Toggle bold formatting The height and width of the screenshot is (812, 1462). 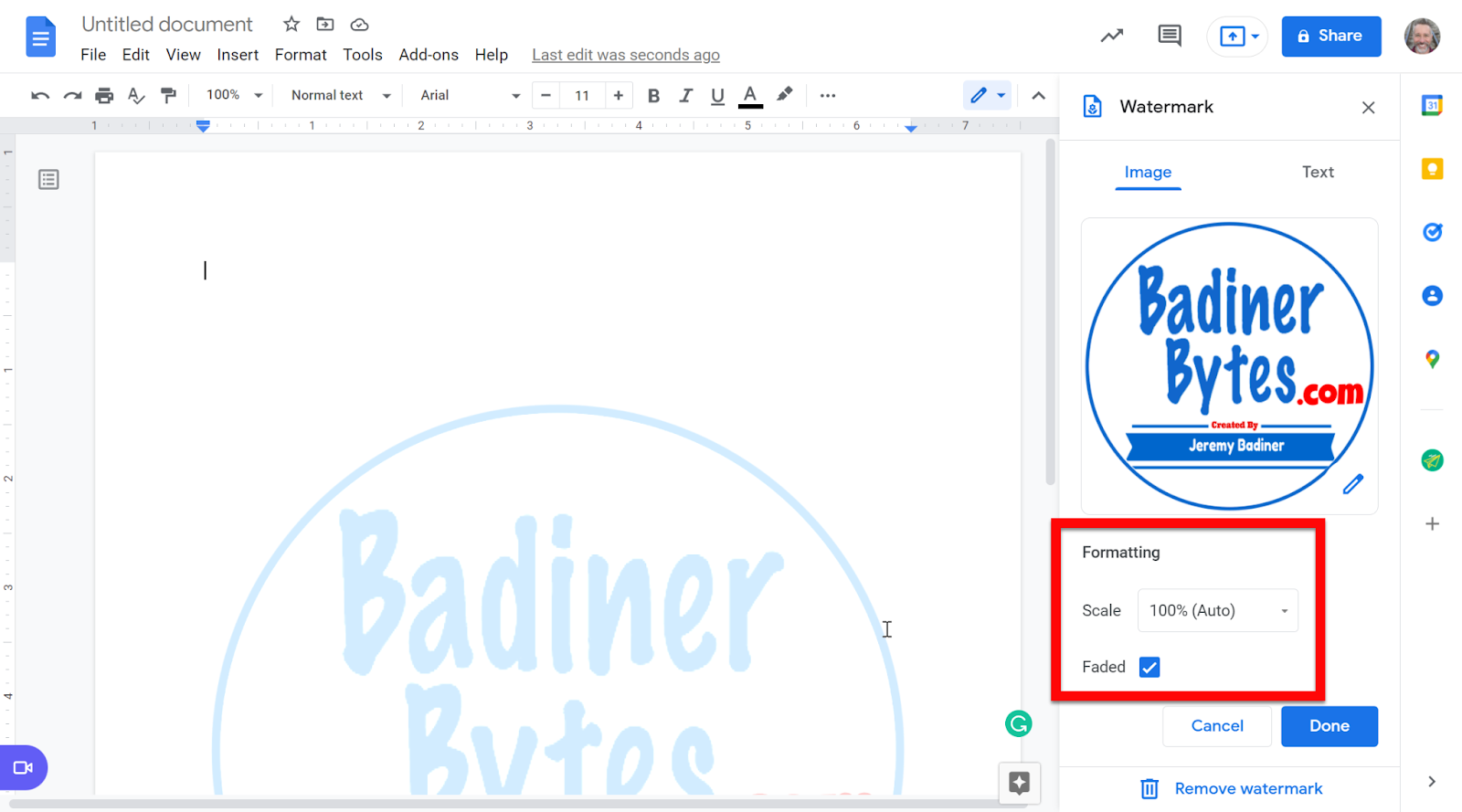[653, 95]
